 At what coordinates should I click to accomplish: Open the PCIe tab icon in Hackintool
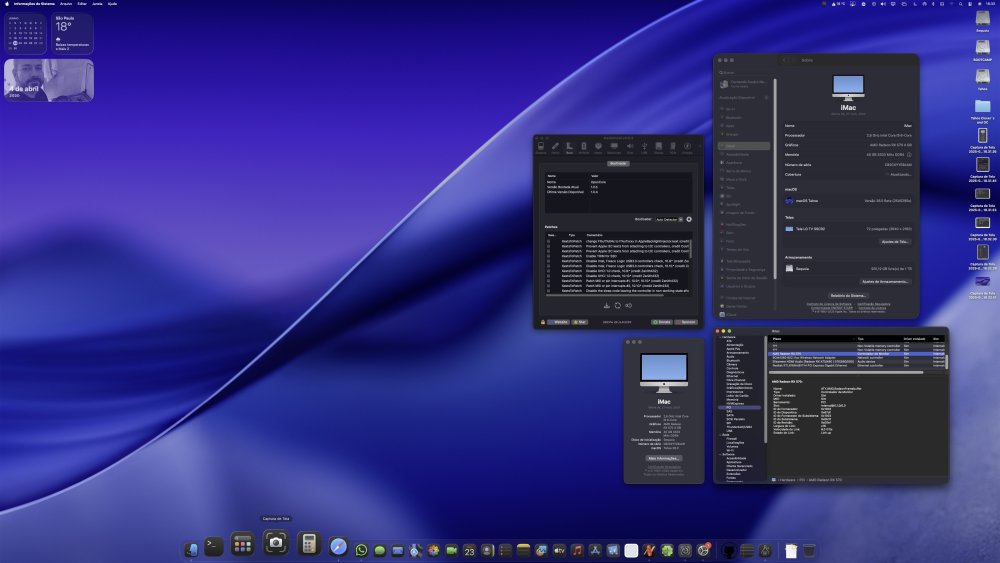[673, 147]
